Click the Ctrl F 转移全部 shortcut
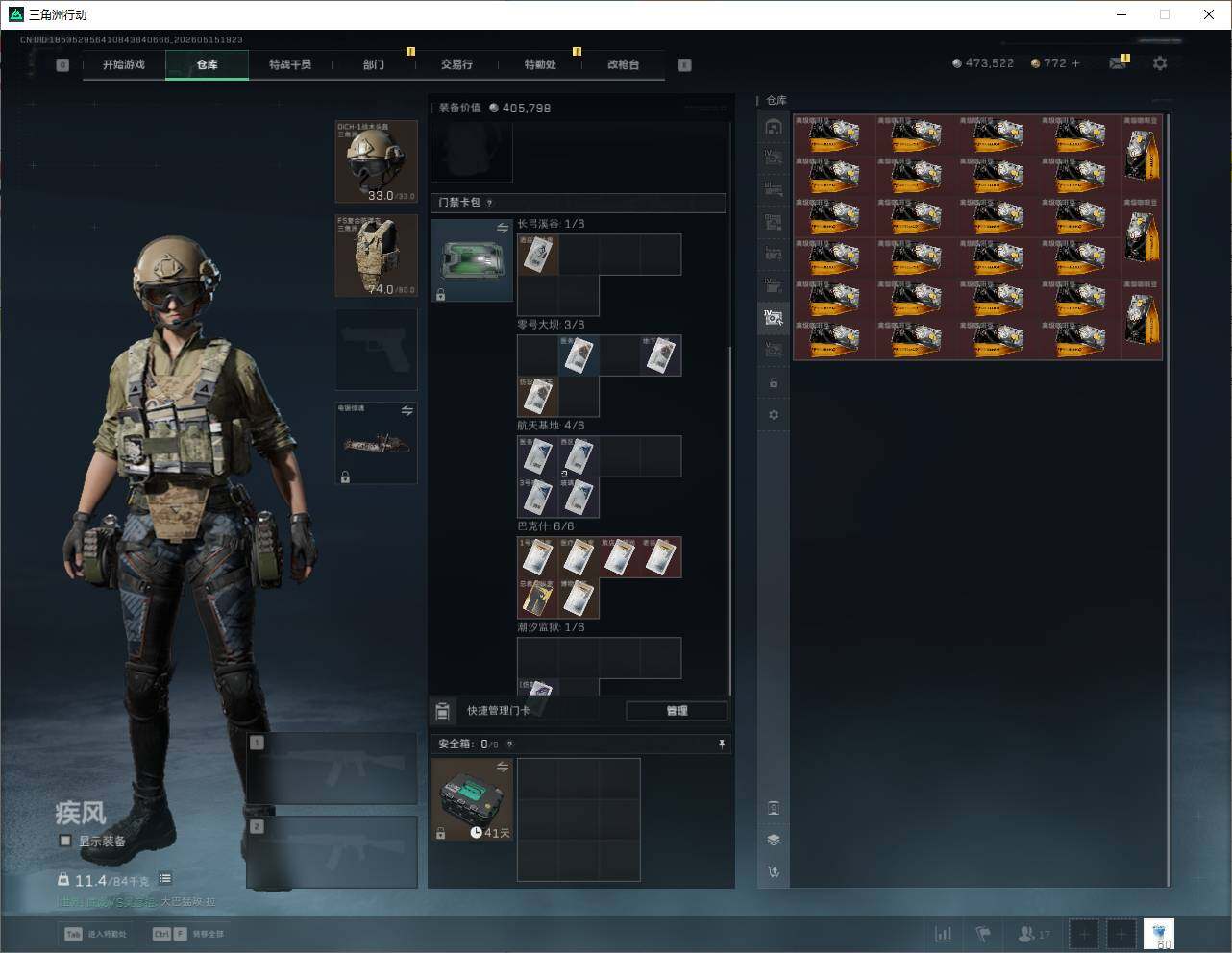The image size is (1232, 953). tap(188, 934)
